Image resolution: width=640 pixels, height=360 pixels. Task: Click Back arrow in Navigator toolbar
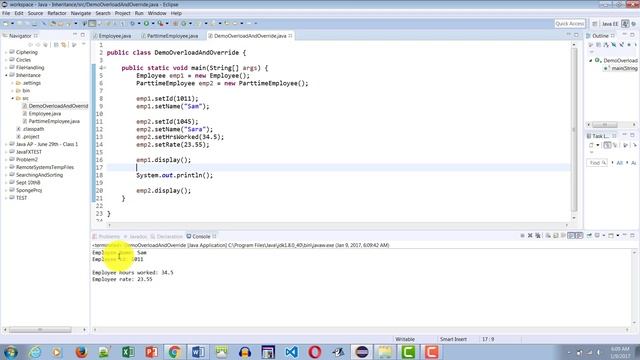point(30,44)
